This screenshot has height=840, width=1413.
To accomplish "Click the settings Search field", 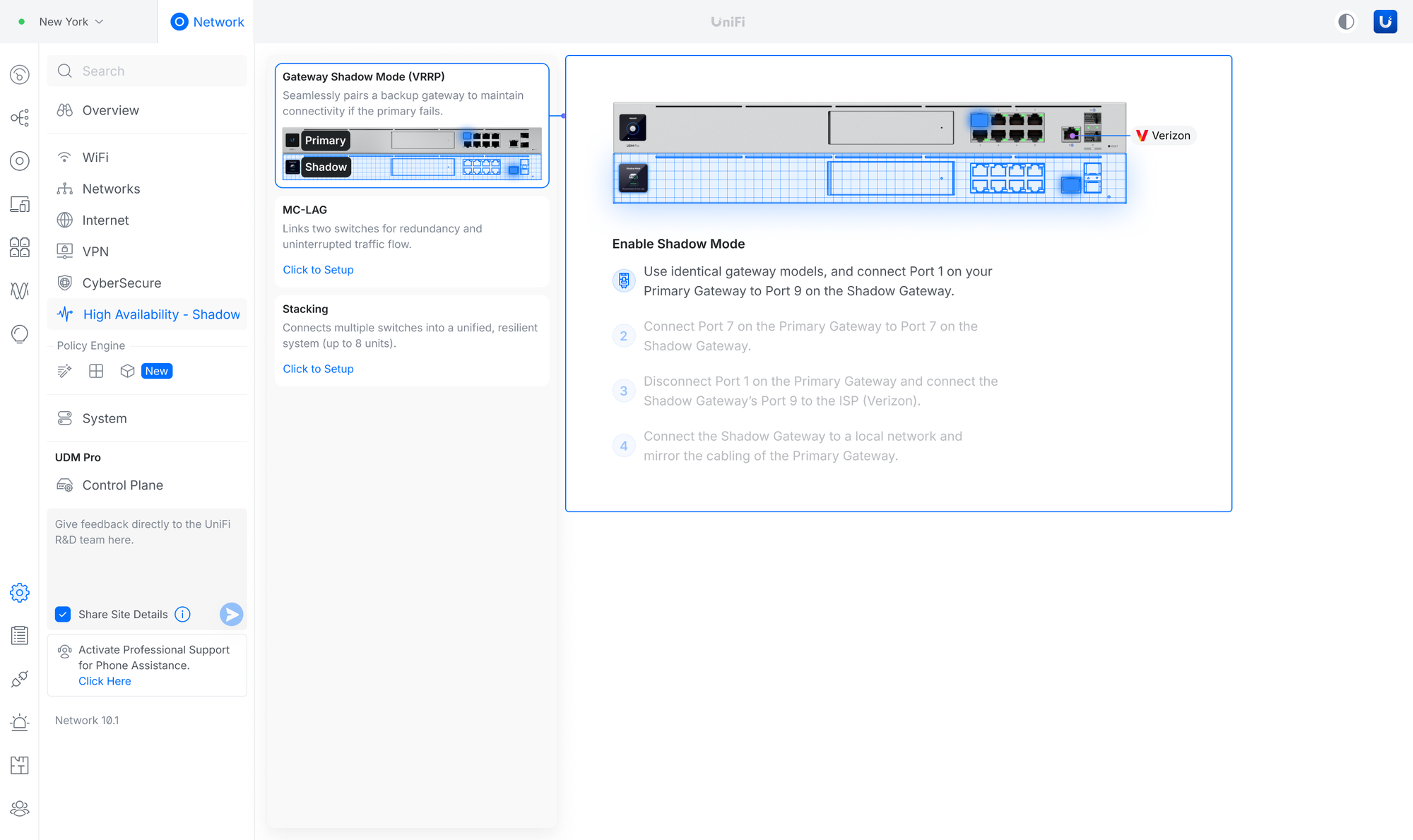I will (148, 71).
